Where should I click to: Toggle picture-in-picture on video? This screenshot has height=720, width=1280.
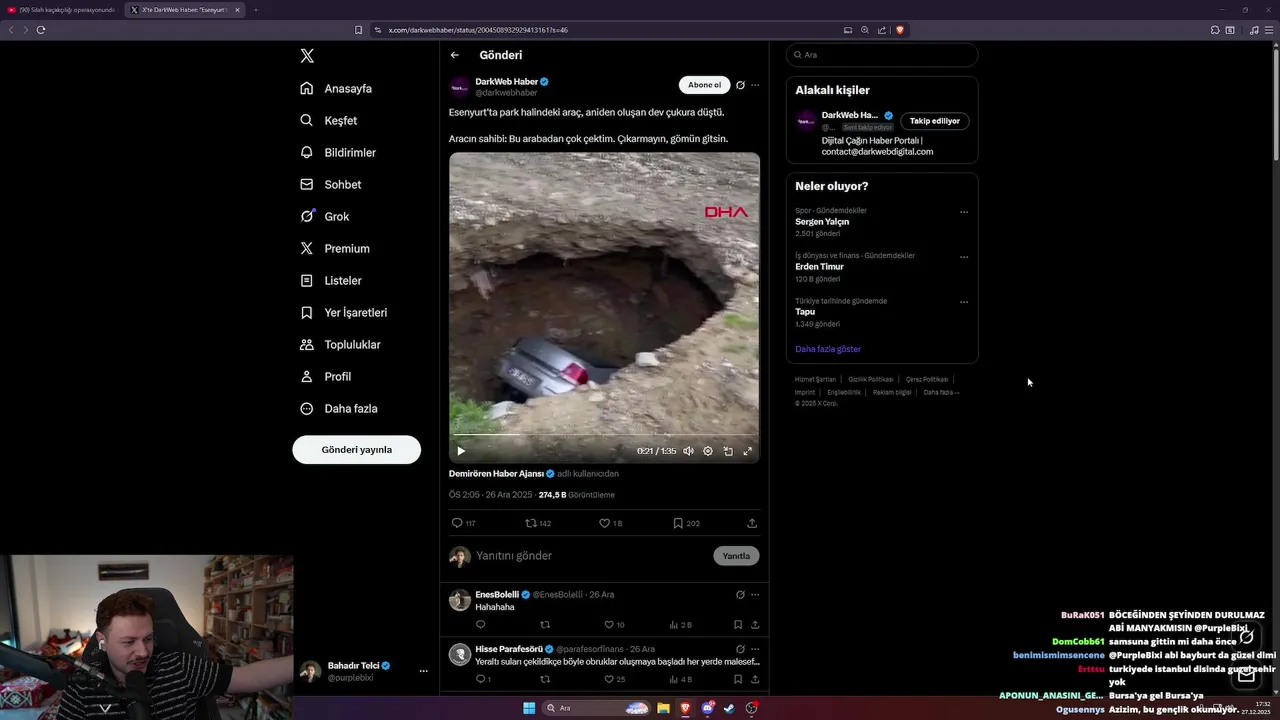(x=728, y=451)
